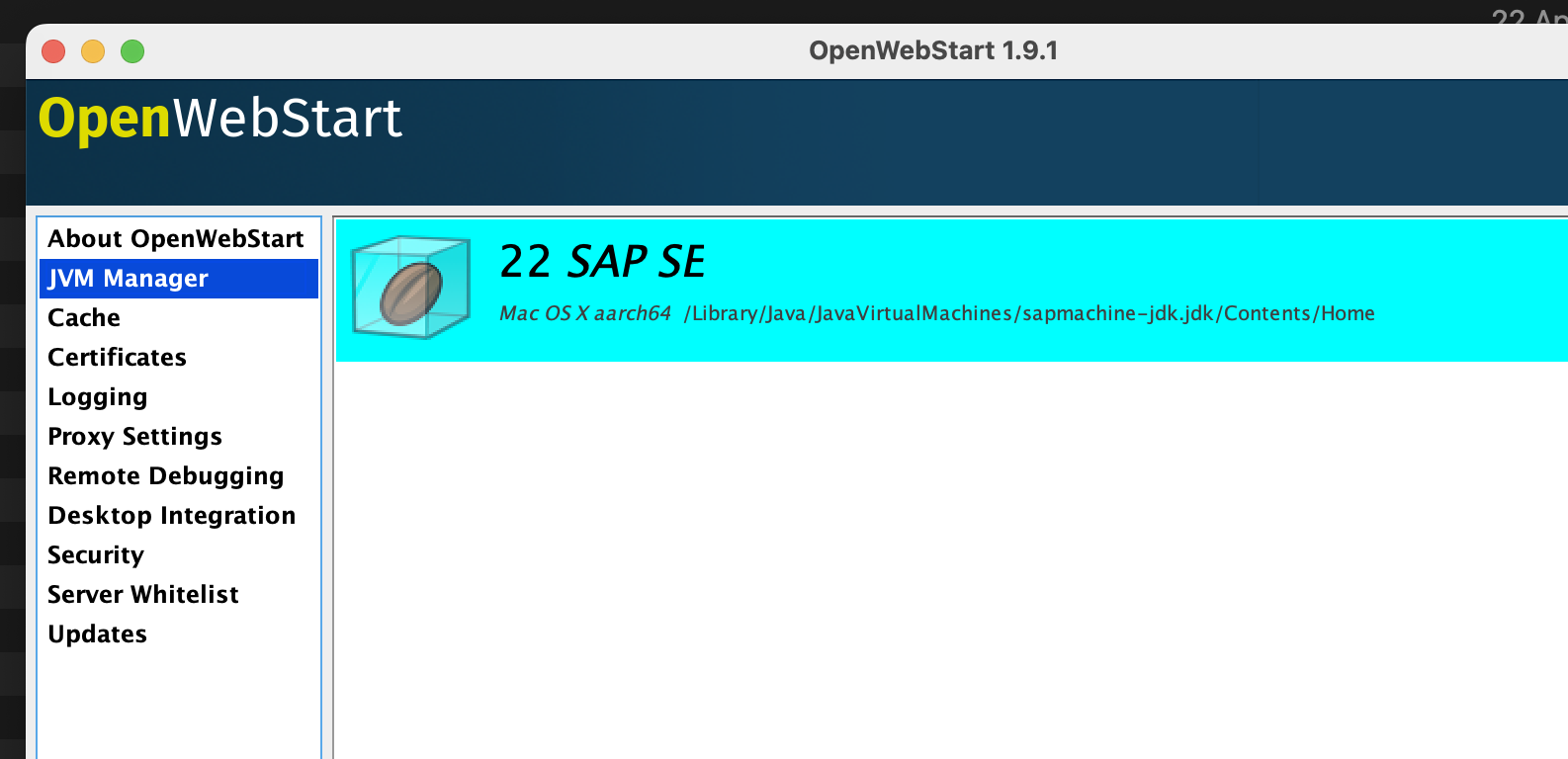Screen dimensions: 1568x759
Task: Click the sapmachine-jdk.jdk path text
Action: (1029, 313)
